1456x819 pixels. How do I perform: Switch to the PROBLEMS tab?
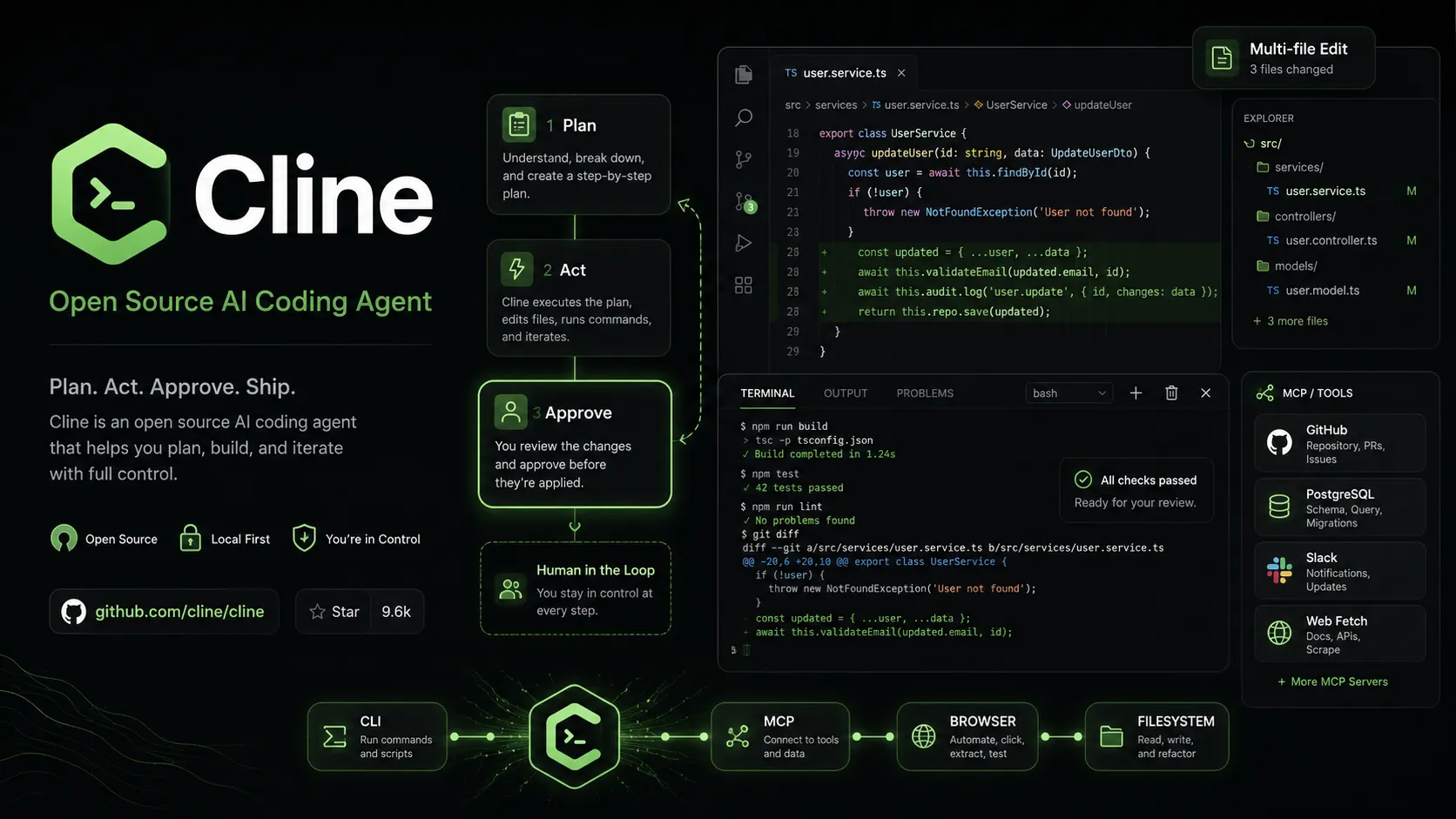click(x=925, y=393)
